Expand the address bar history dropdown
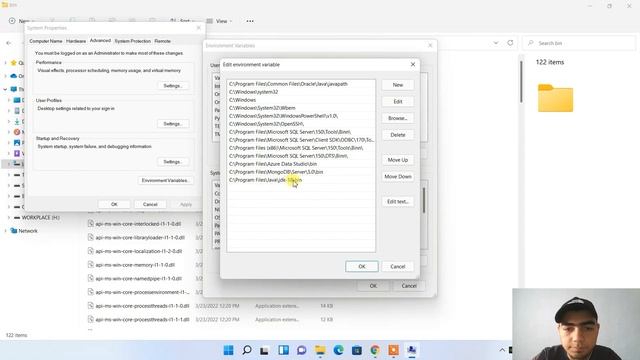 point(496,43)
